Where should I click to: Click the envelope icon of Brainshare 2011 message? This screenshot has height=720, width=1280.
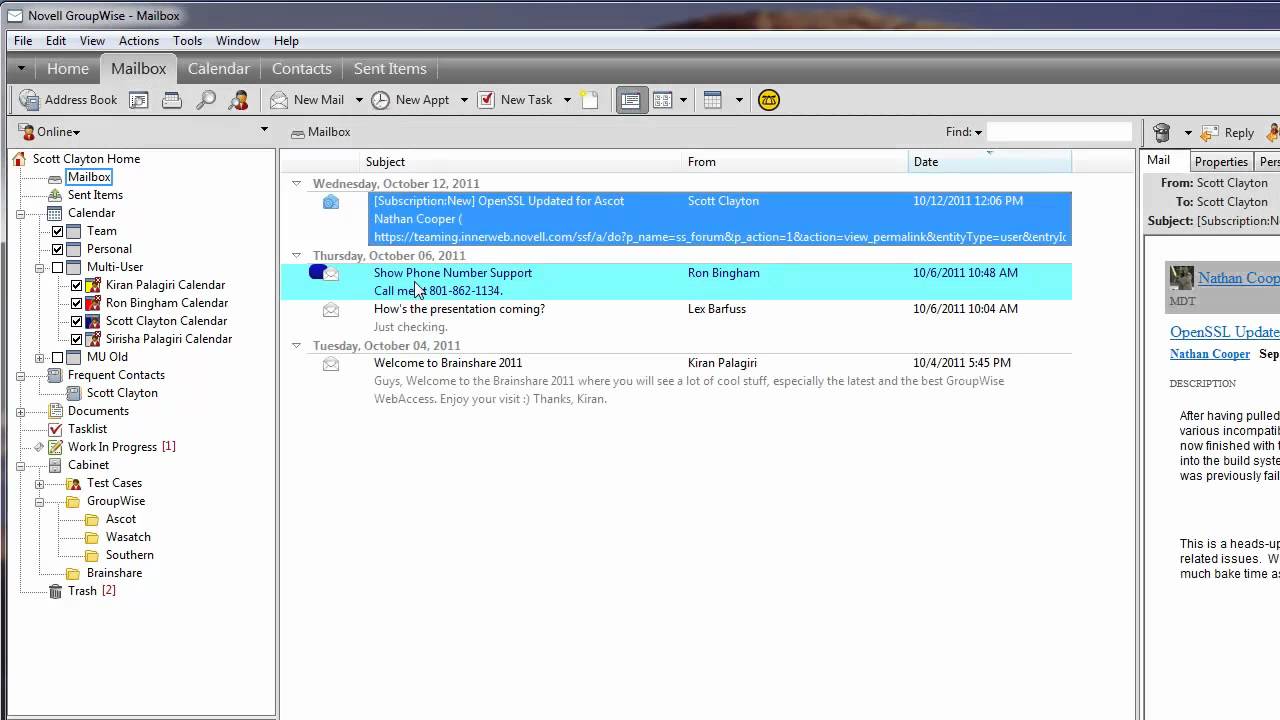(x=331, y=364)
